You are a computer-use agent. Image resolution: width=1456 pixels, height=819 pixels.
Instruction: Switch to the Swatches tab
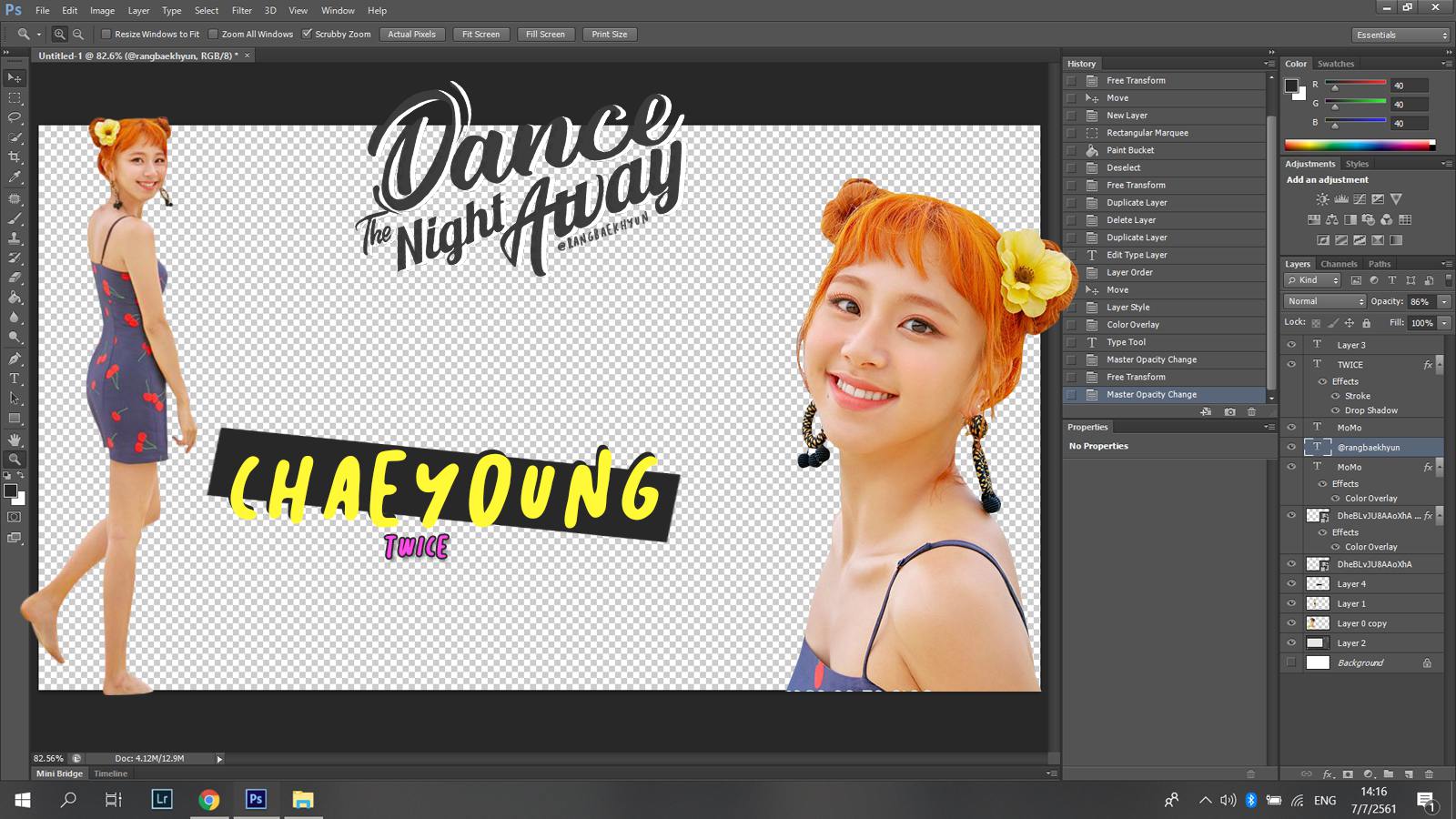(1335, 64)
